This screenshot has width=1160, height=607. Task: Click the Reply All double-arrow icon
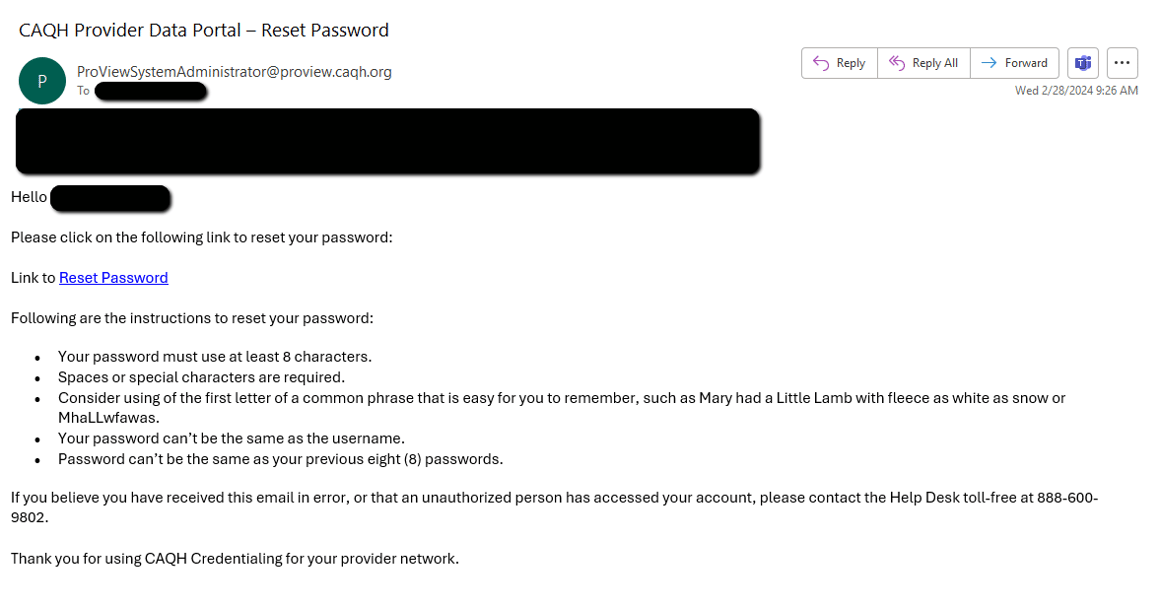894,62
